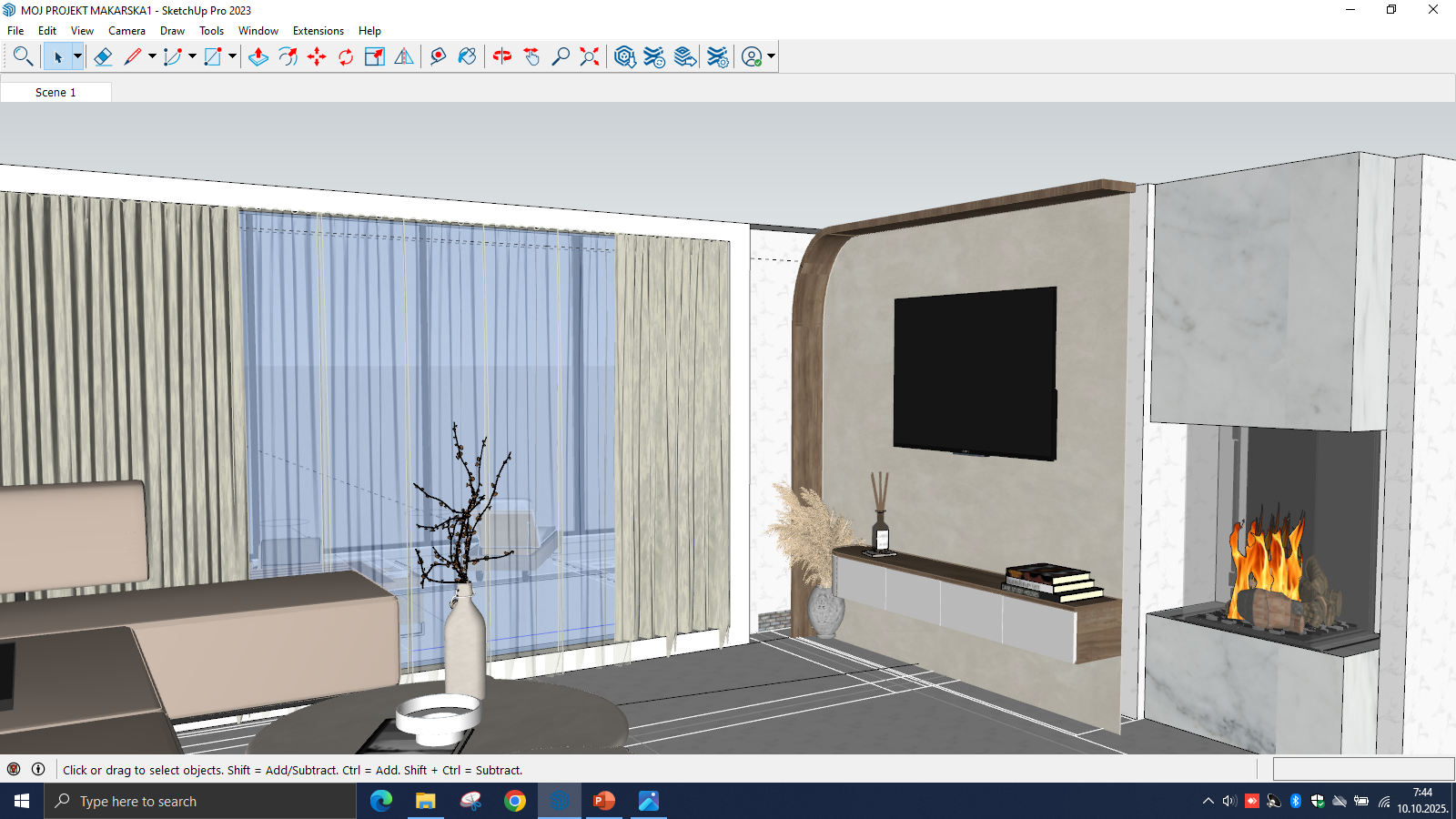Image resolution: width=1456 pixels, height=819 pixels.
Task: Open the Camera menu
Action: [126, 31]
